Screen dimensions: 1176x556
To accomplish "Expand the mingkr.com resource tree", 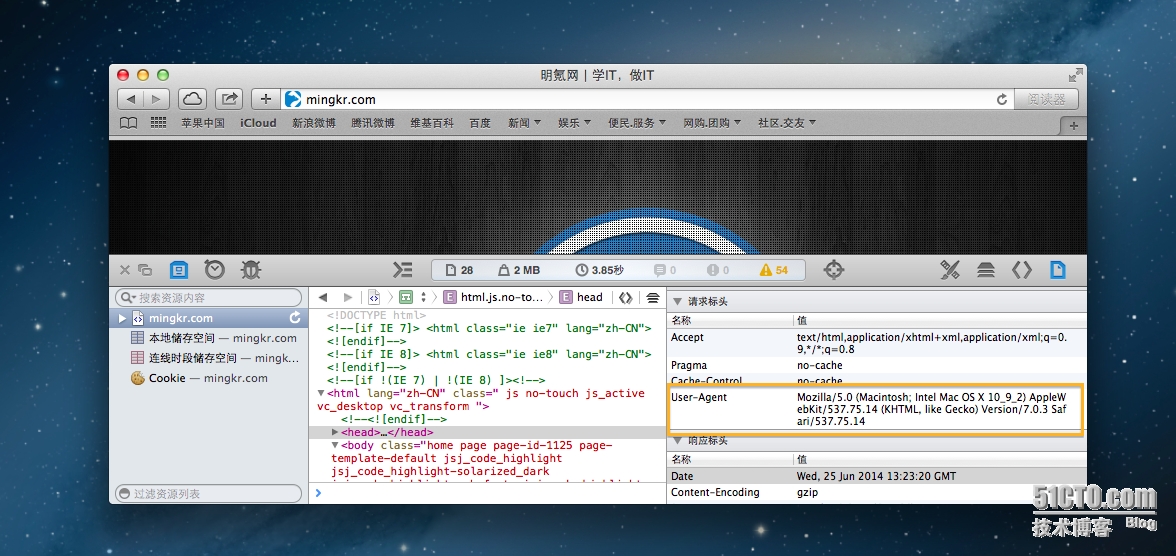I will tap(122, 318).
